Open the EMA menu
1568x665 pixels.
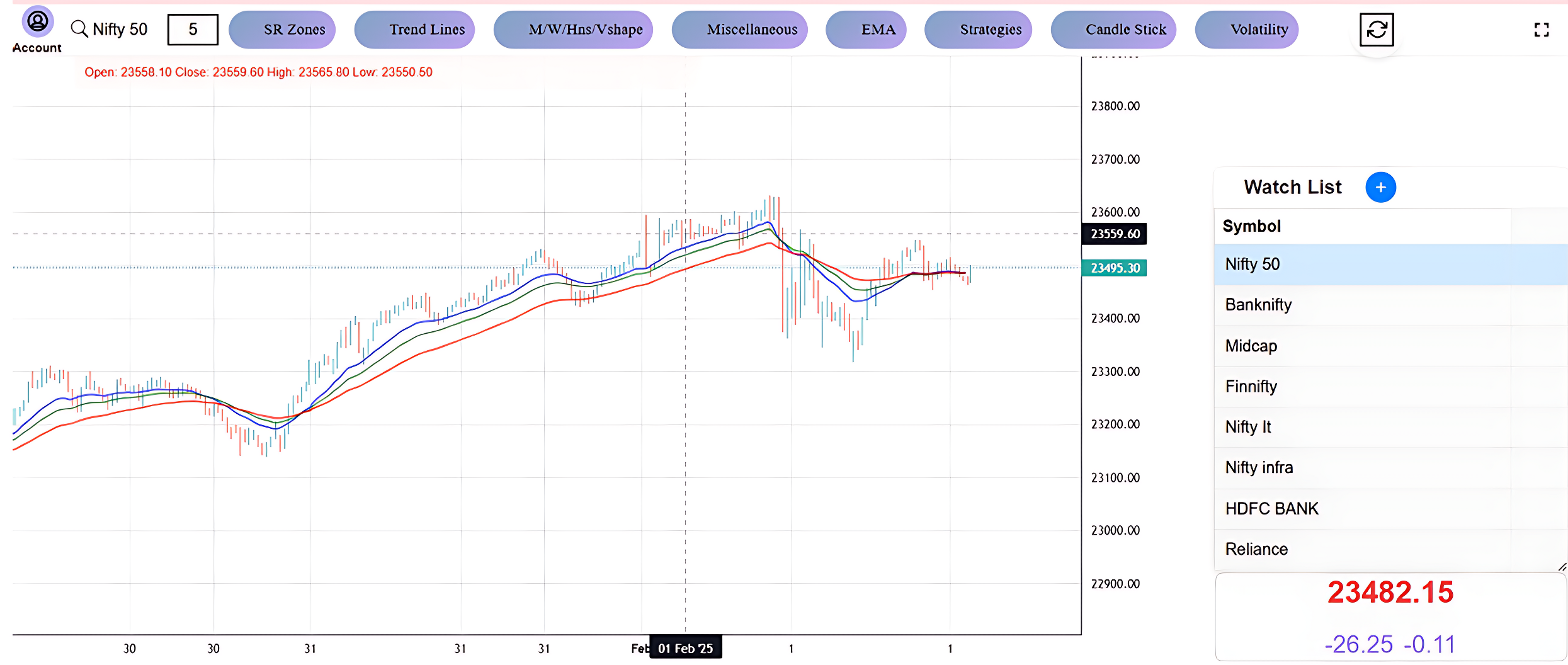coord(866,30)
